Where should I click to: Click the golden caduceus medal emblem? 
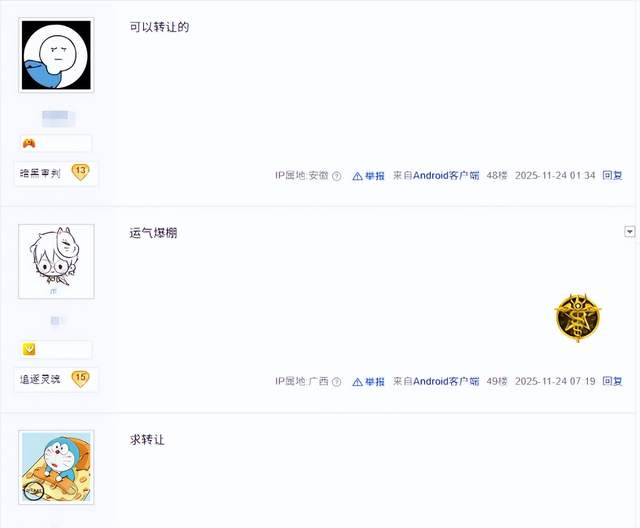[578, 317]
